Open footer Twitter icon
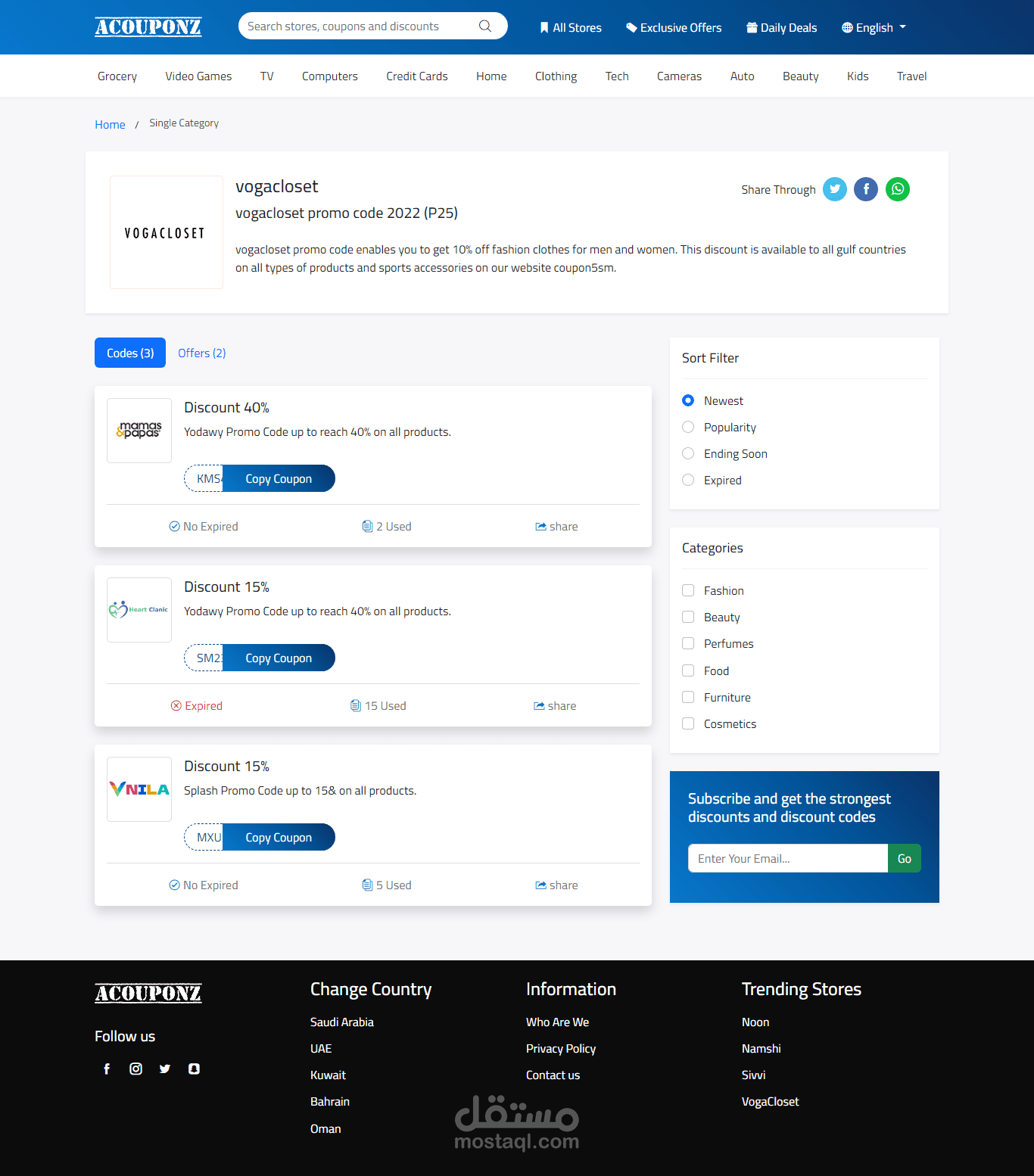The width and height of the screenshot is (1034, 1176). (165, 1069)
